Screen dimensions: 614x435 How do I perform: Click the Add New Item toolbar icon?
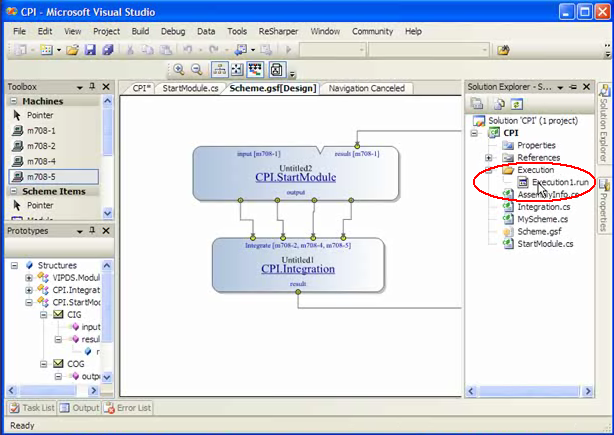pyautogui.click(x=46, y=50)
